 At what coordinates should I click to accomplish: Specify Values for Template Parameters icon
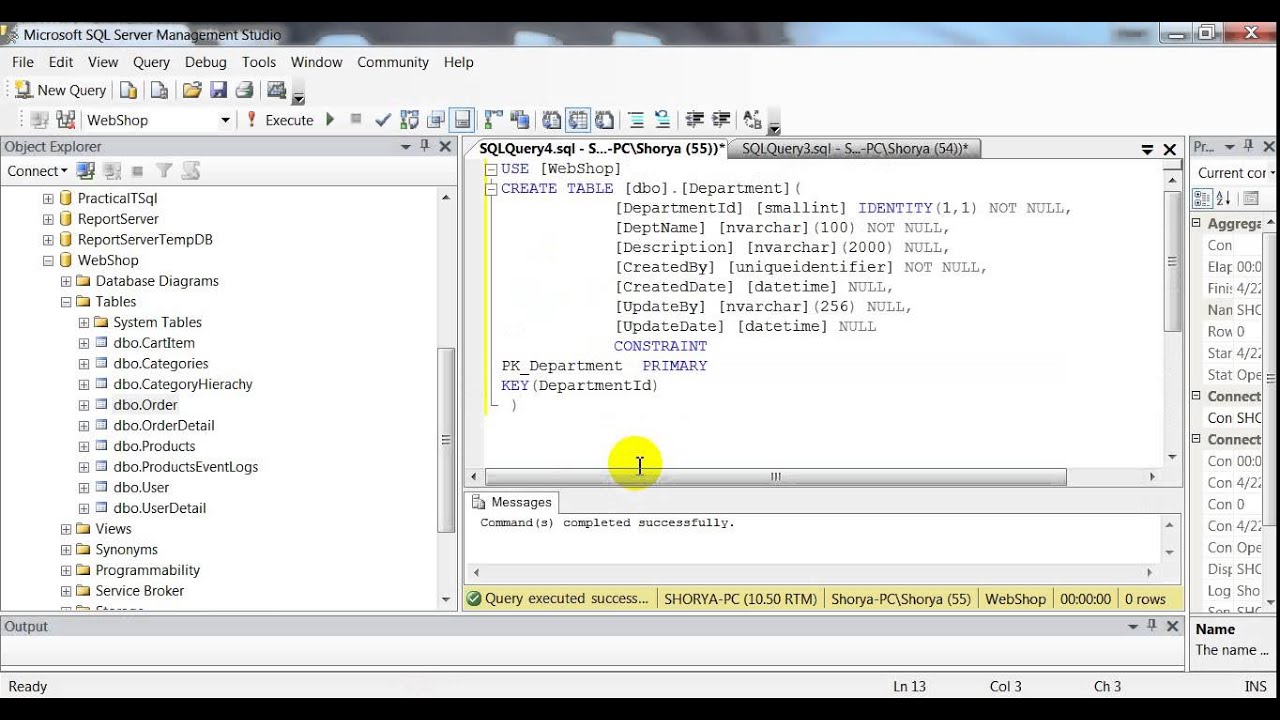(x=753, y=120)
